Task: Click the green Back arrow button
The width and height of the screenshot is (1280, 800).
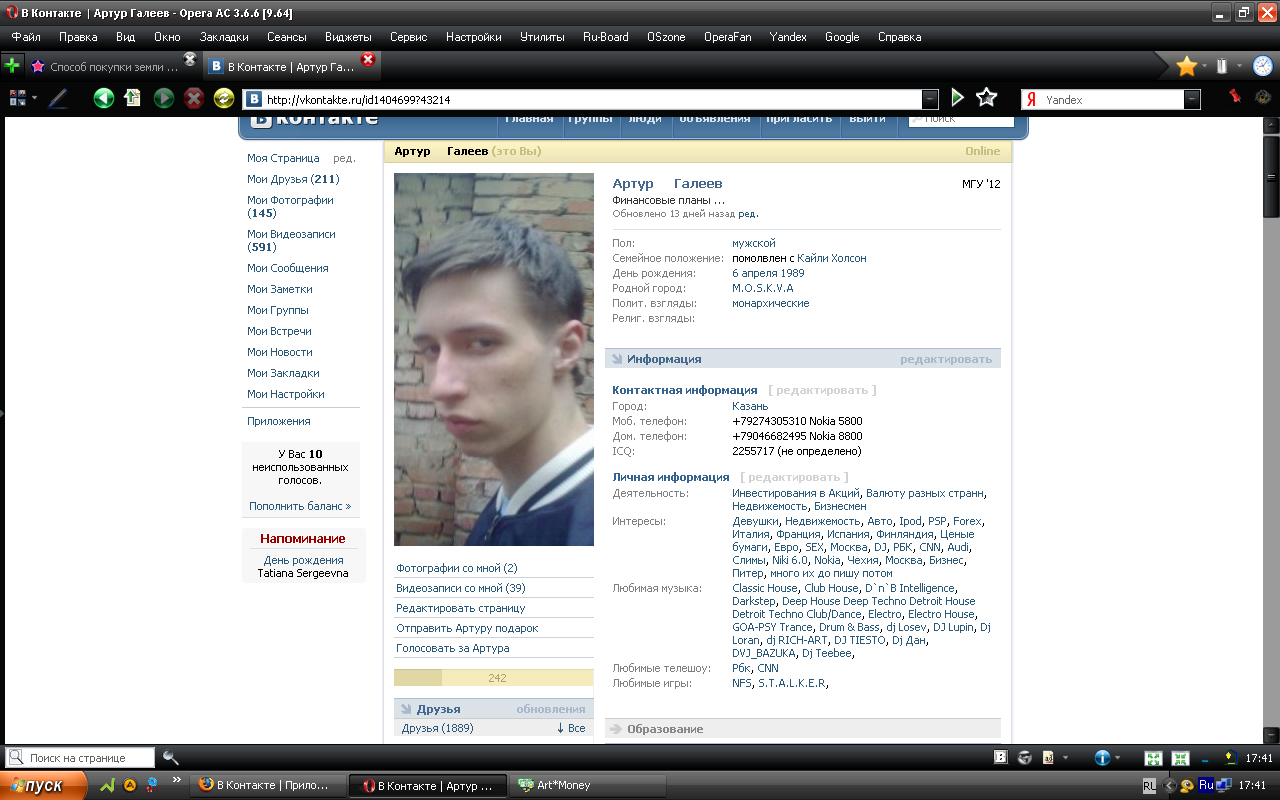Action: (x=103, y=98)
